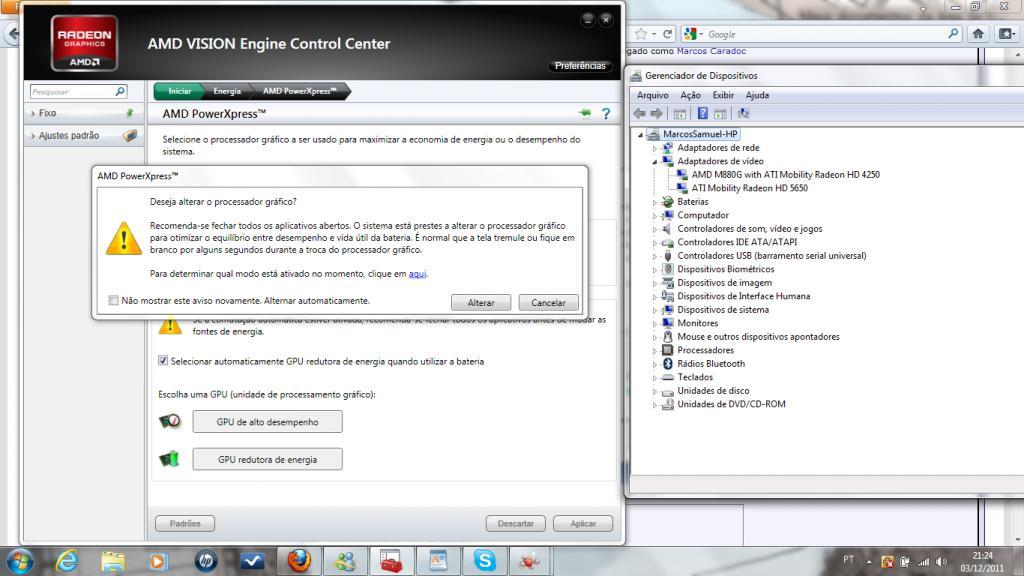Open Arquivo menu in Device Manager
The image size is (1024, 576).
[652, 95]
